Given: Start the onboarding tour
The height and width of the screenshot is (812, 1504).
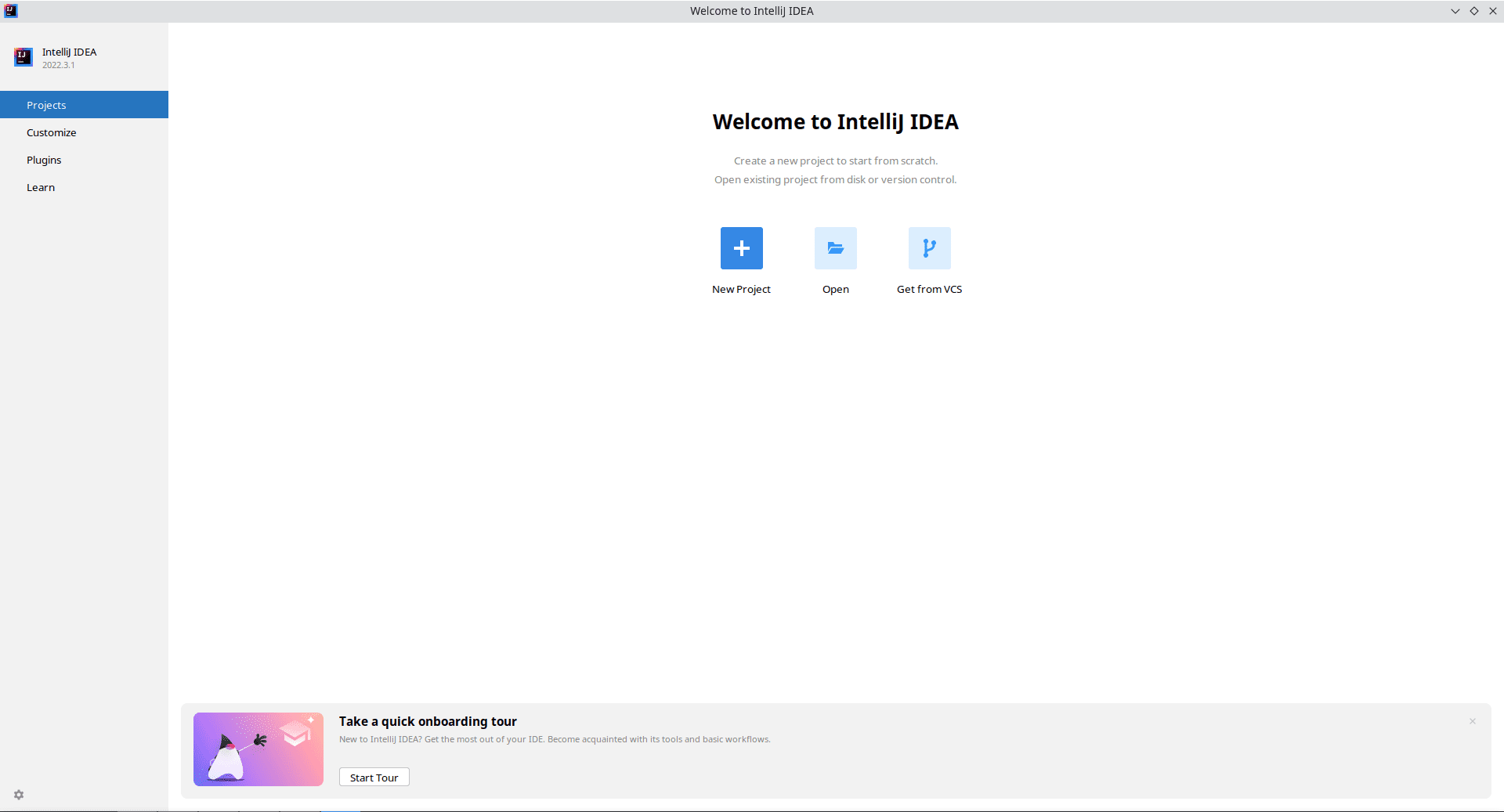Looking at the screenshot, I should (x=374, y=778).
